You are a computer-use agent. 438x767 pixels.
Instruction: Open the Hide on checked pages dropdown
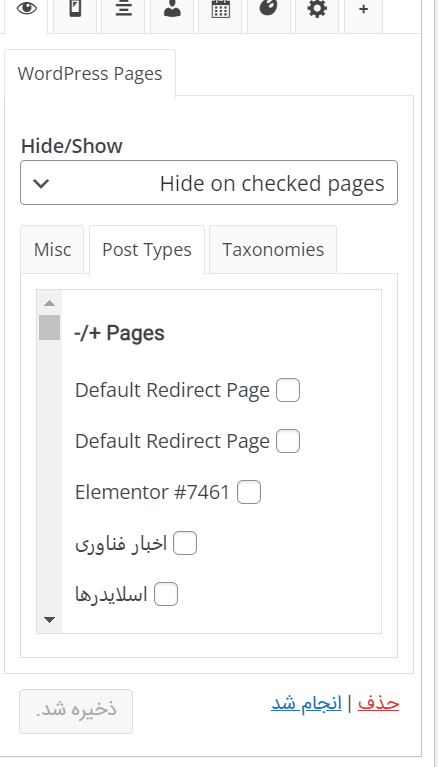[209, 182]
